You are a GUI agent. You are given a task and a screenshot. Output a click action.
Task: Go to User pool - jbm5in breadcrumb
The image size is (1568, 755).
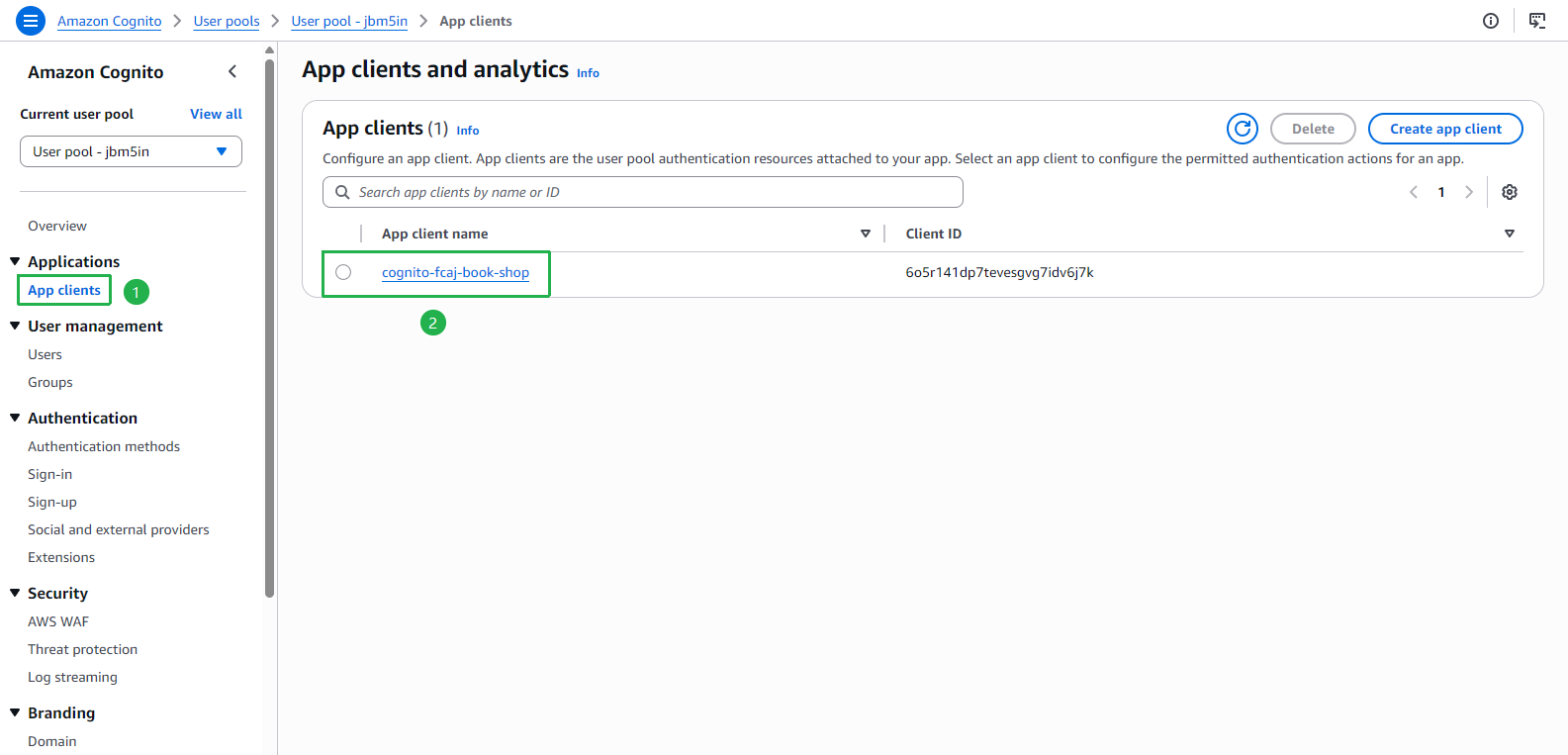(x=349, y=21)
